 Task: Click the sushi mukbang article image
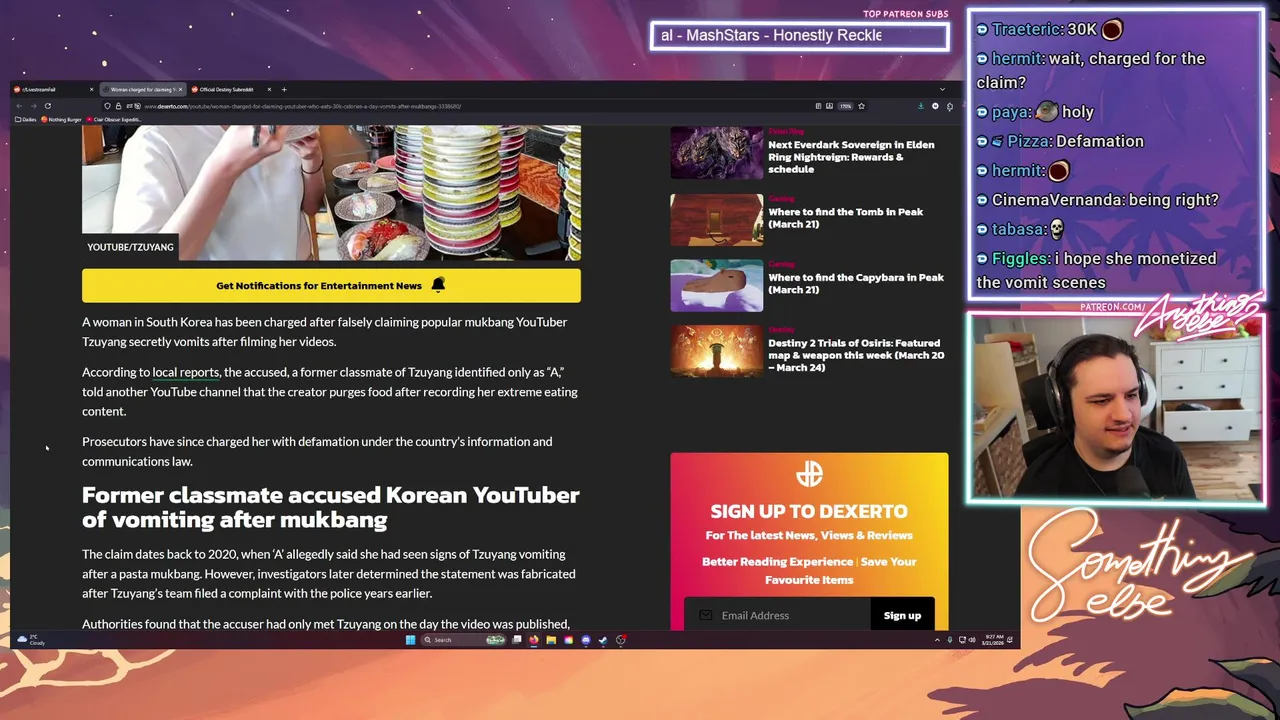(331, 192)
